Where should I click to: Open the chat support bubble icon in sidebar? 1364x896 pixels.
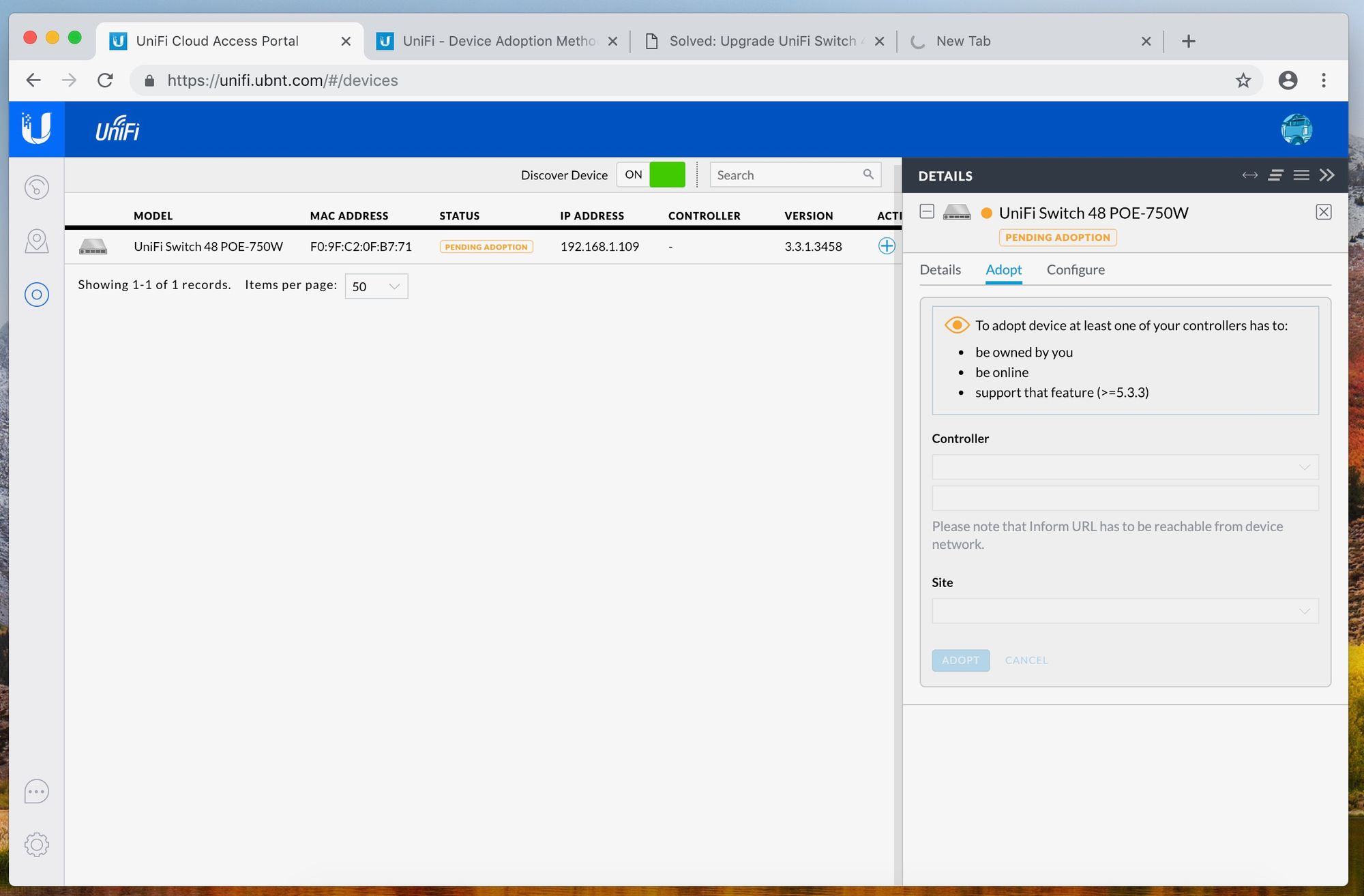tap(37, 791)
